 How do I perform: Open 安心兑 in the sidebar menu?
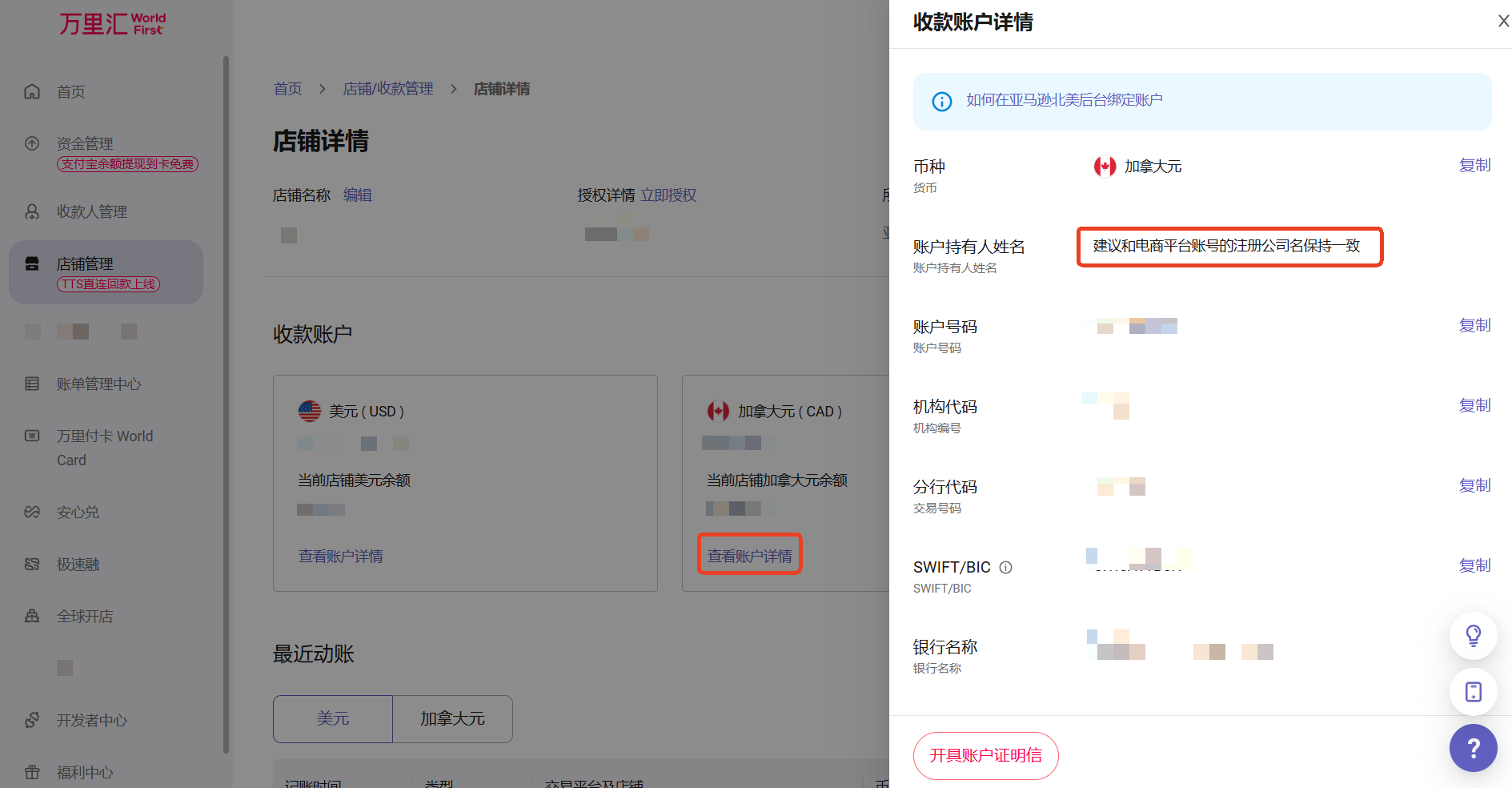coord(78,512)
